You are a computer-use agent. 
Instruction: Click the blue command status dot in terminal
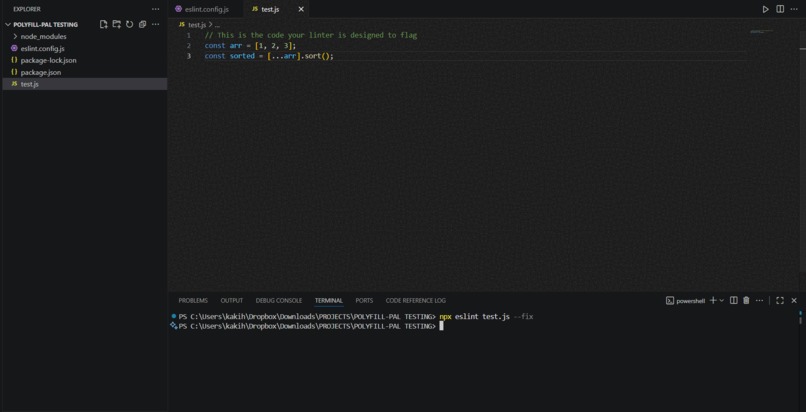tap(174, 316)
